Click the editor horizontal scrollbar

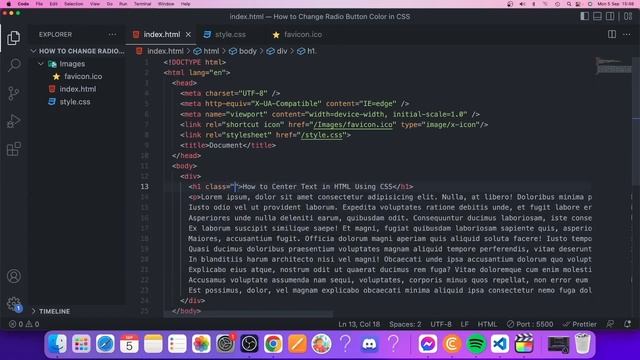(248, 315)
